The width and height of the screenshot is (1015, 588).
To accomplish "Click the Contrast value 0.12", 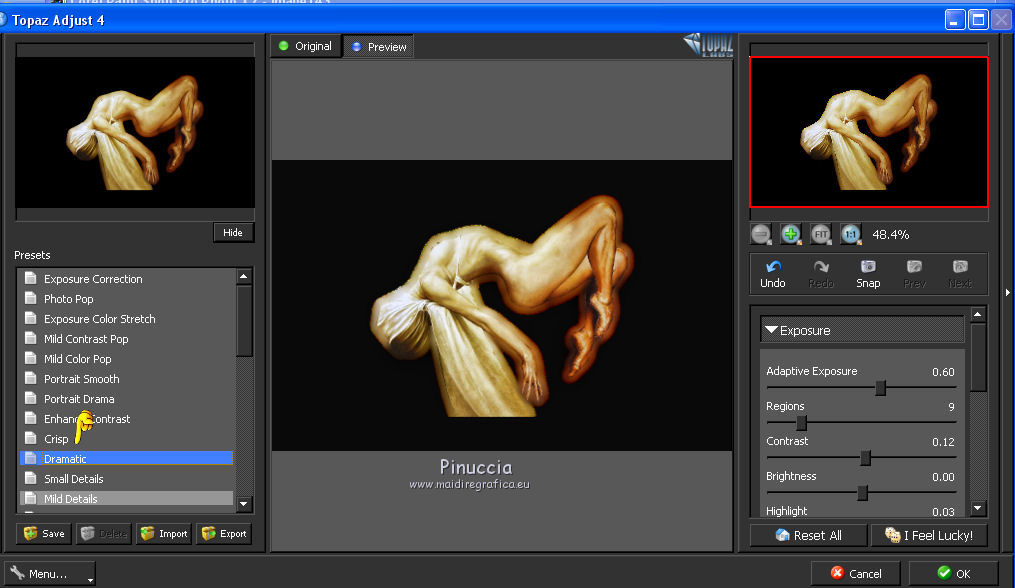I will pyautogui.click(x=943, y=442).
